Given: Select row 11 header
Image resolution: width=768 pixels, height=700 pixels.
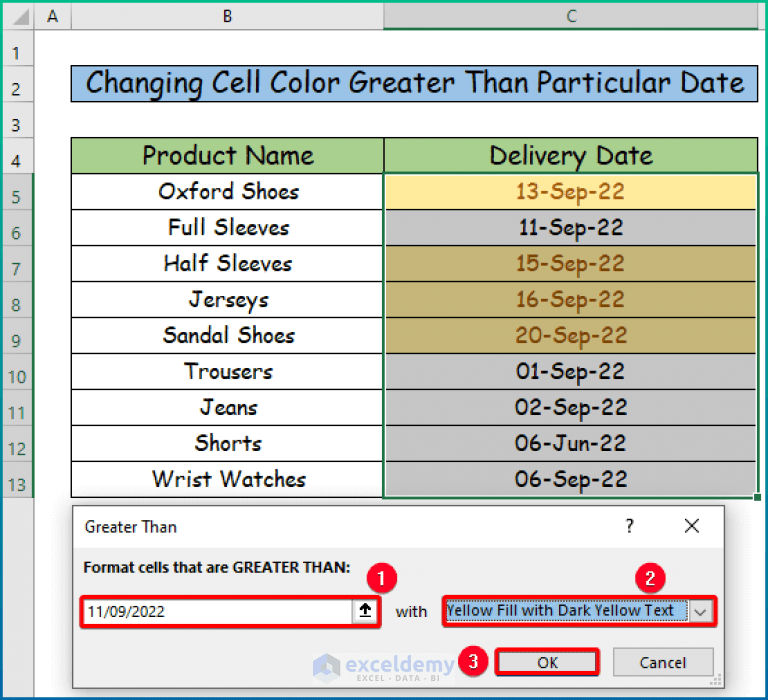Looking at the screenshot, I should (18, 408).
